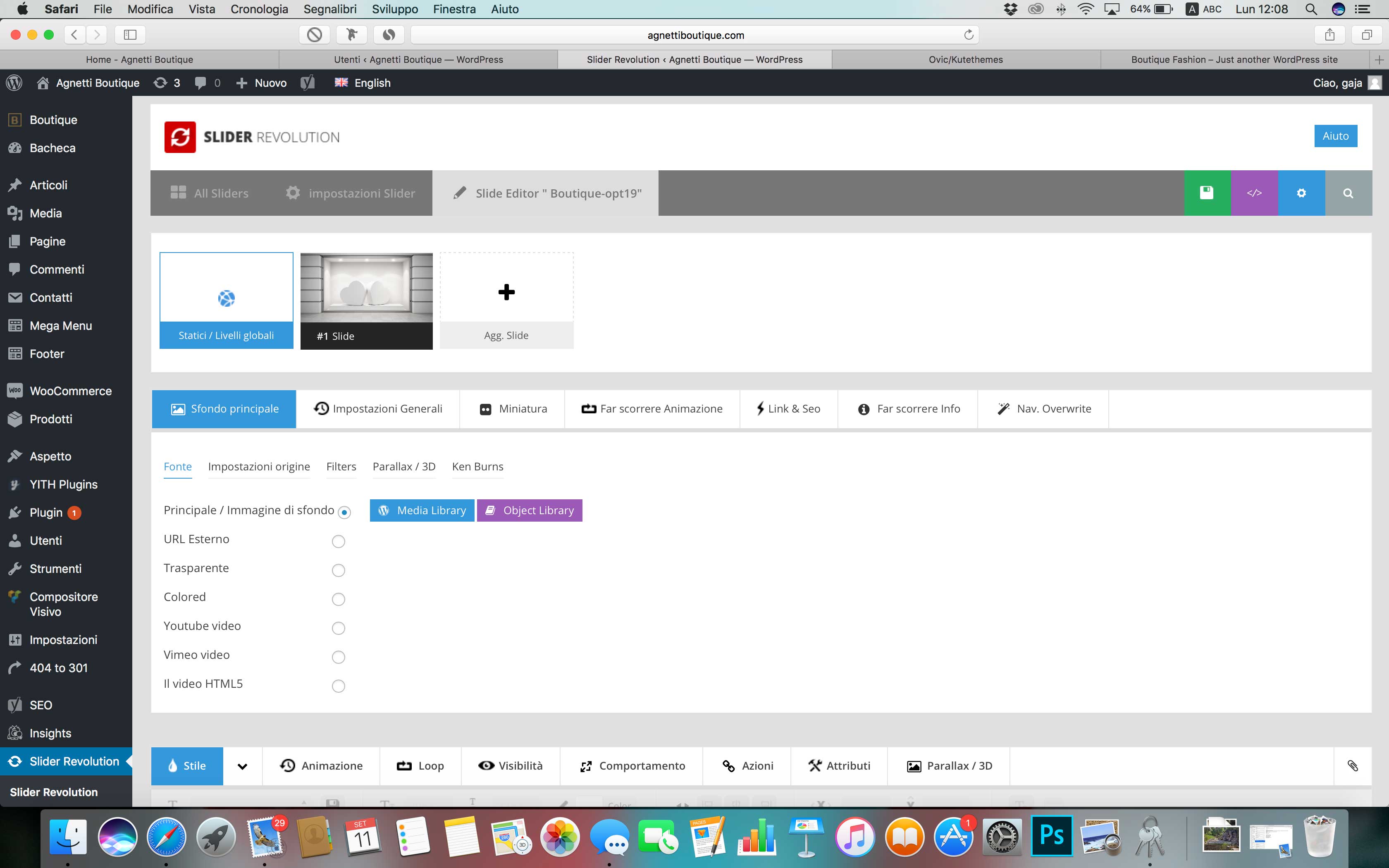
Task: Click the Slider Revolution logo icon
Action: click(180, 137)
